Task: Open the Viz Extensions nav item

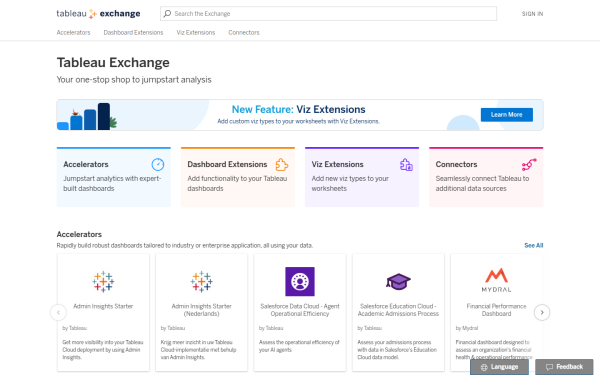Action: click(x=196, y=33)
